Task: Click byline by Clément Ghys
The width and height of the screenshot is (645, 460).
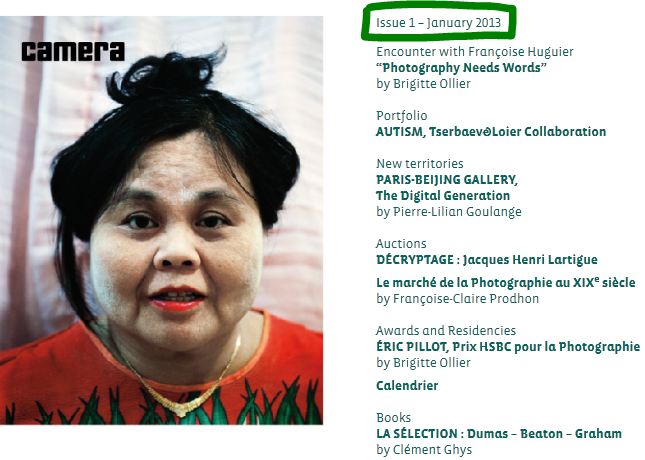Action: 424,450
